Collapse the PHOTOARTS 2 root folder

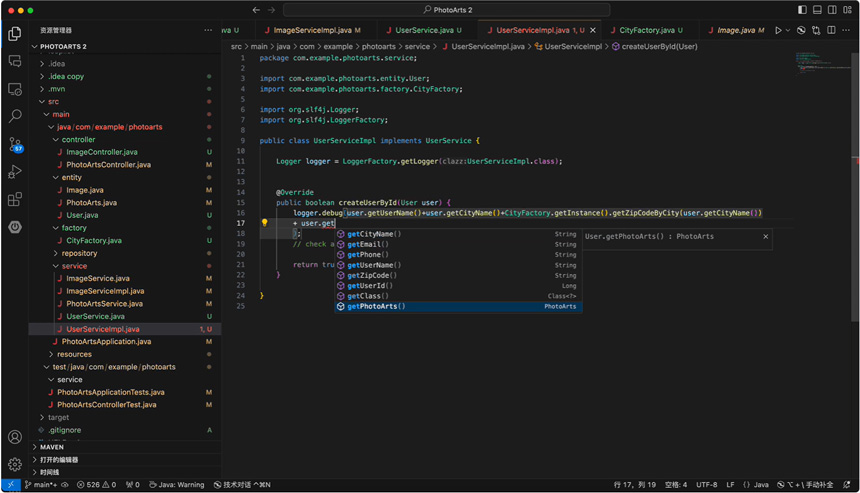coord(126,47)
